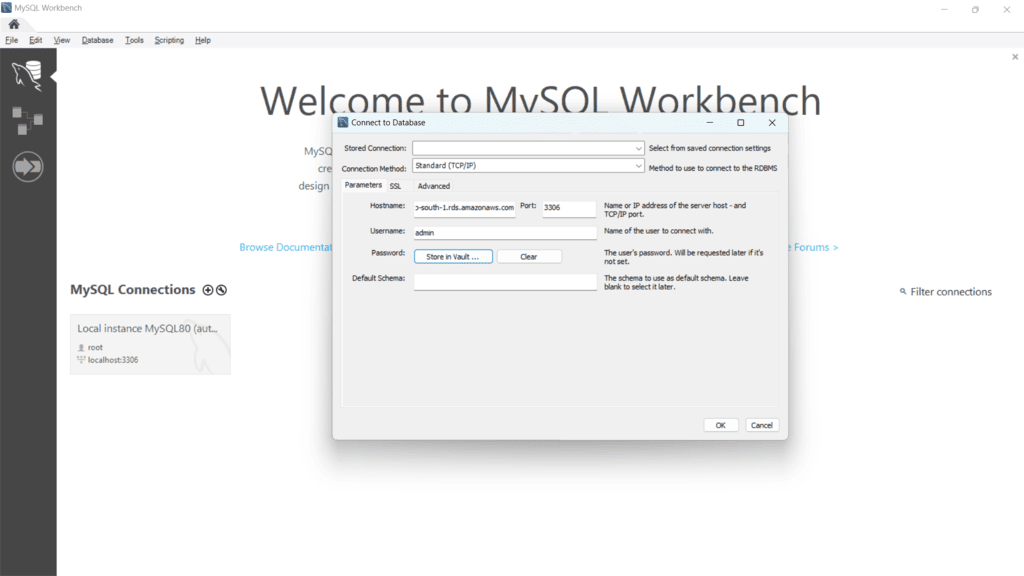Click the root user text on tile

pos(95,347)
